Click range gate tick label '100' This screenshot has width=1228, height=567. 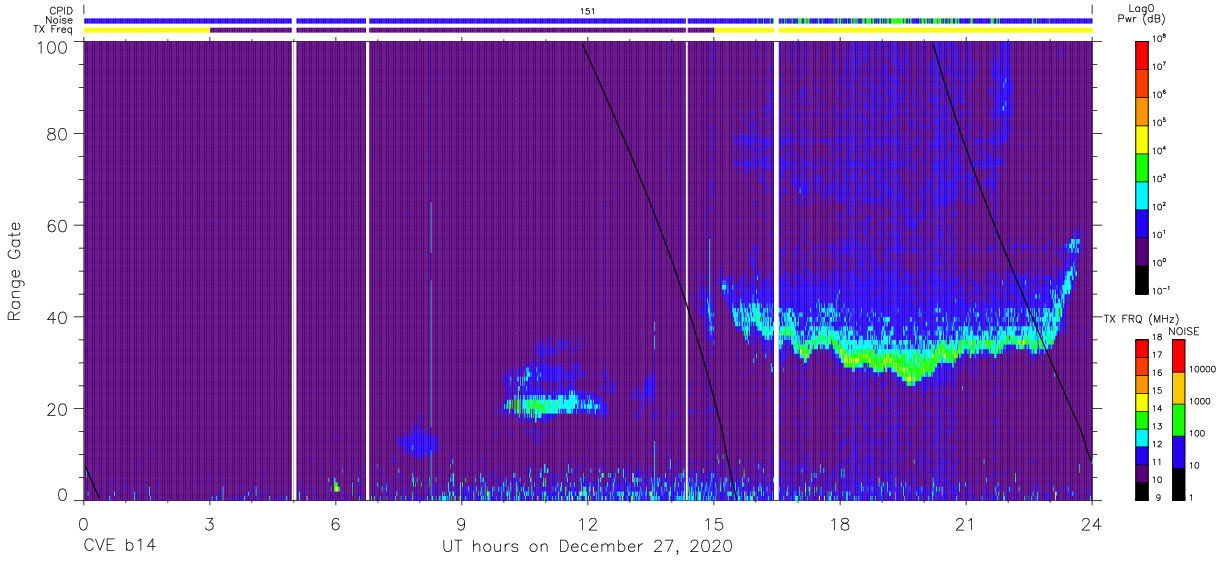tap(52, 46)
